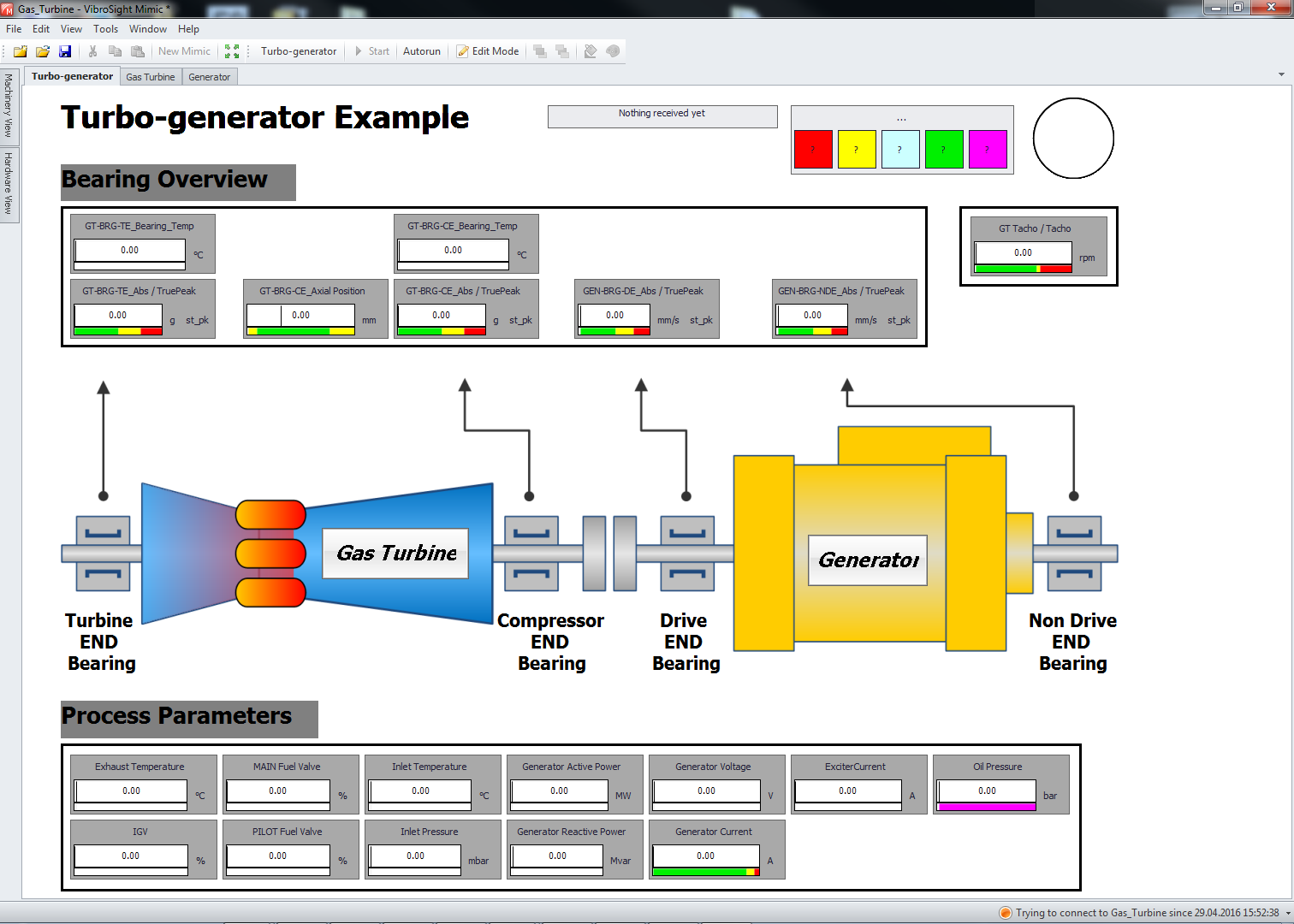Toggle Autorun in the toolbar

(421, 51)
